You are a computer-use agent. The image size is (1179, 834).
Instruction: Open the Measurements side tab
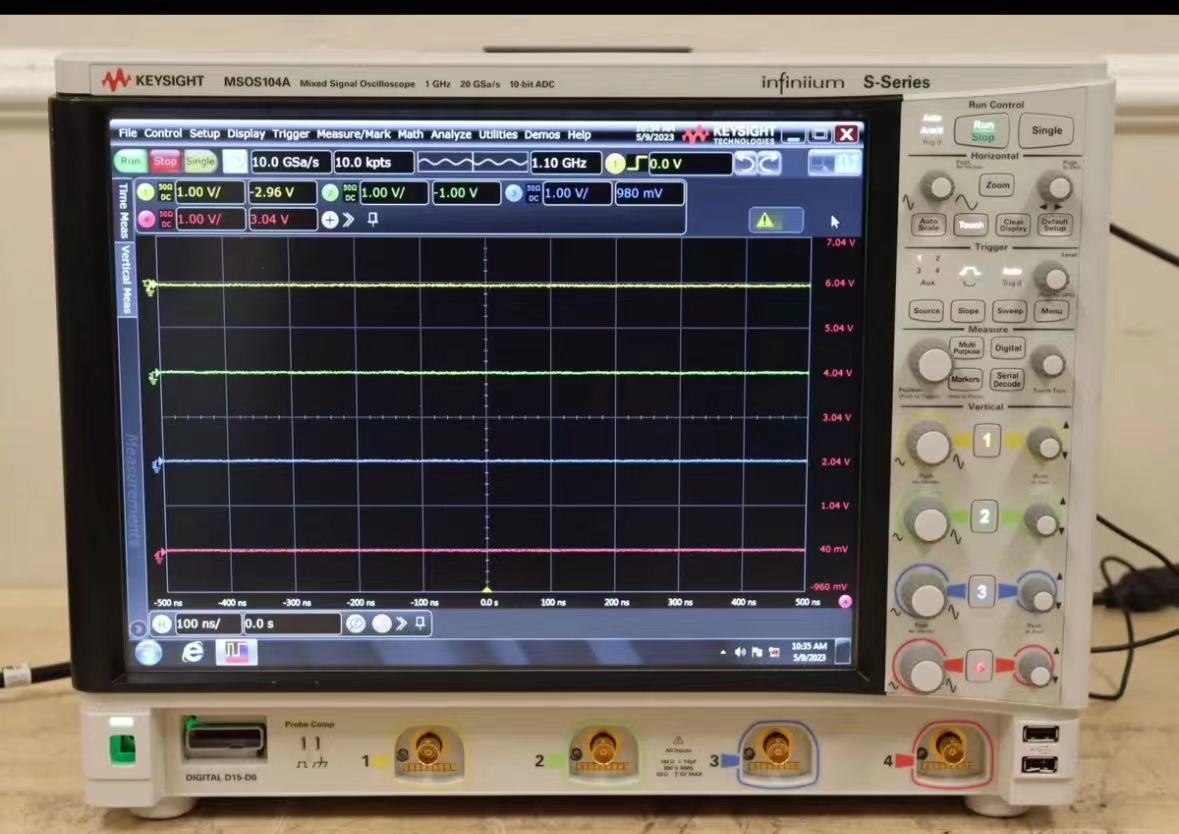point(131,489)
